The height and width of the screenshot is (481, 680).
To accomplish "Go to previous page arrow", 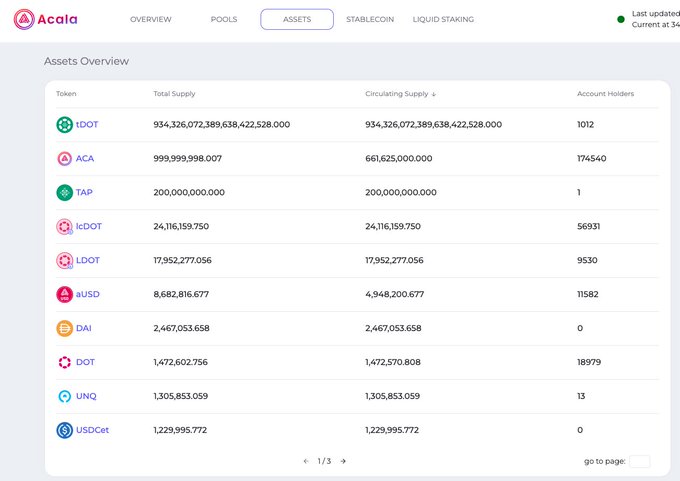I will [306, 461].
